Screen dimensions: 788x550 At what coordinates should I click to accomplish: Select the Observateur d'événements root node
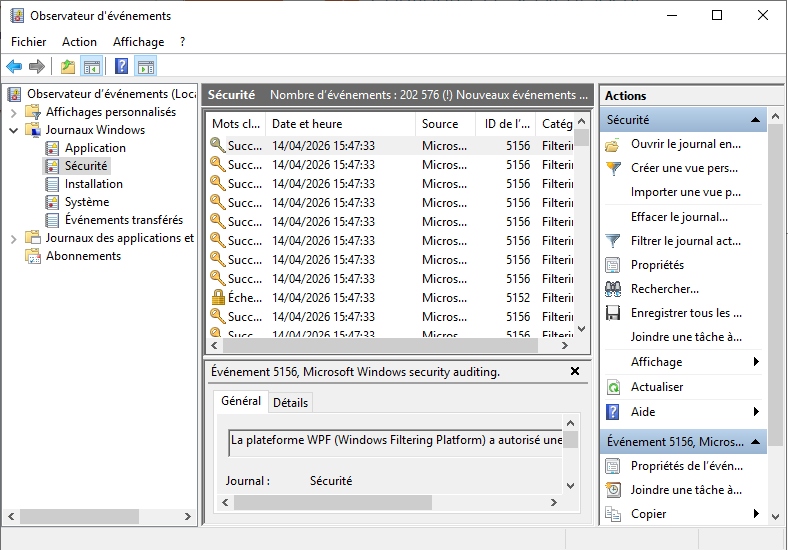coord(112,94)
